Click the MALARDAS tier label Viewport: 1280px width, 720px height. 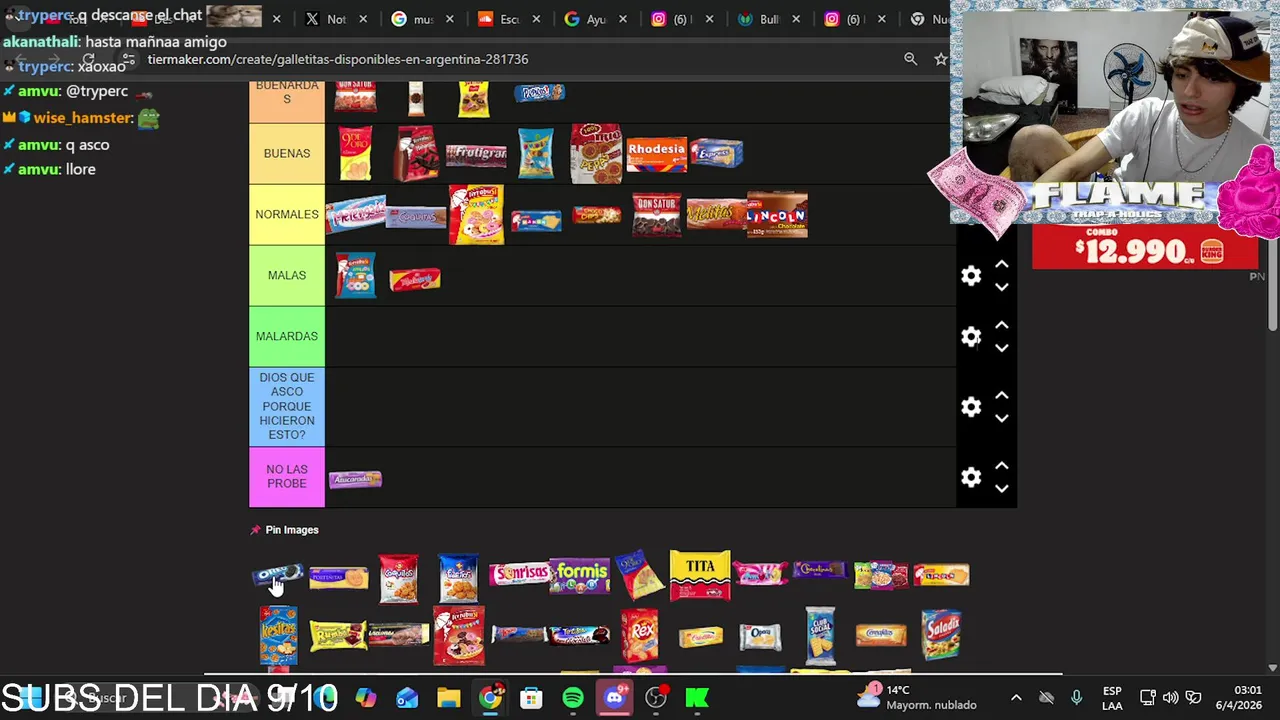click(287, 337)
